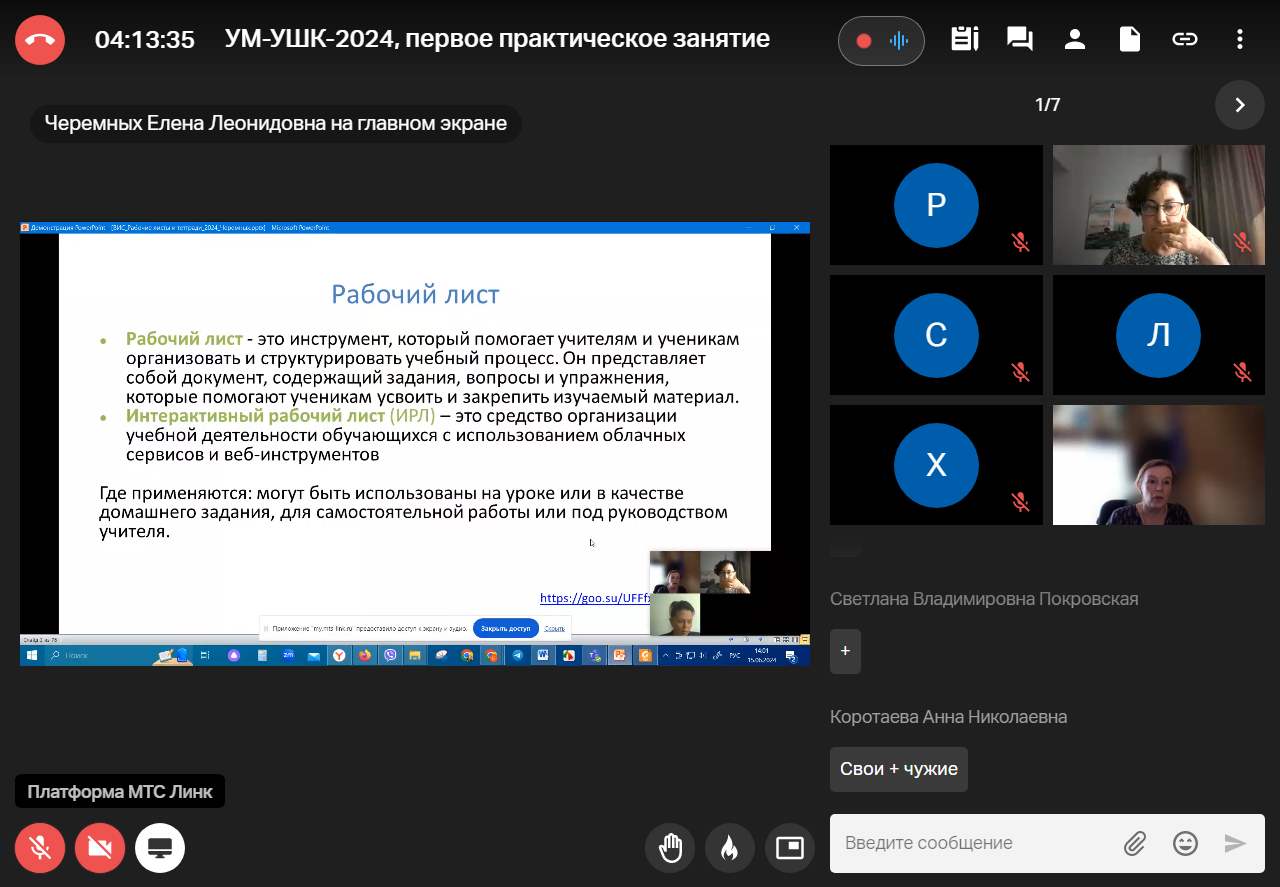Click the plus reaction under Покровская's message
The height and width of the screenshot is (887, 1280).
(845, 651)
